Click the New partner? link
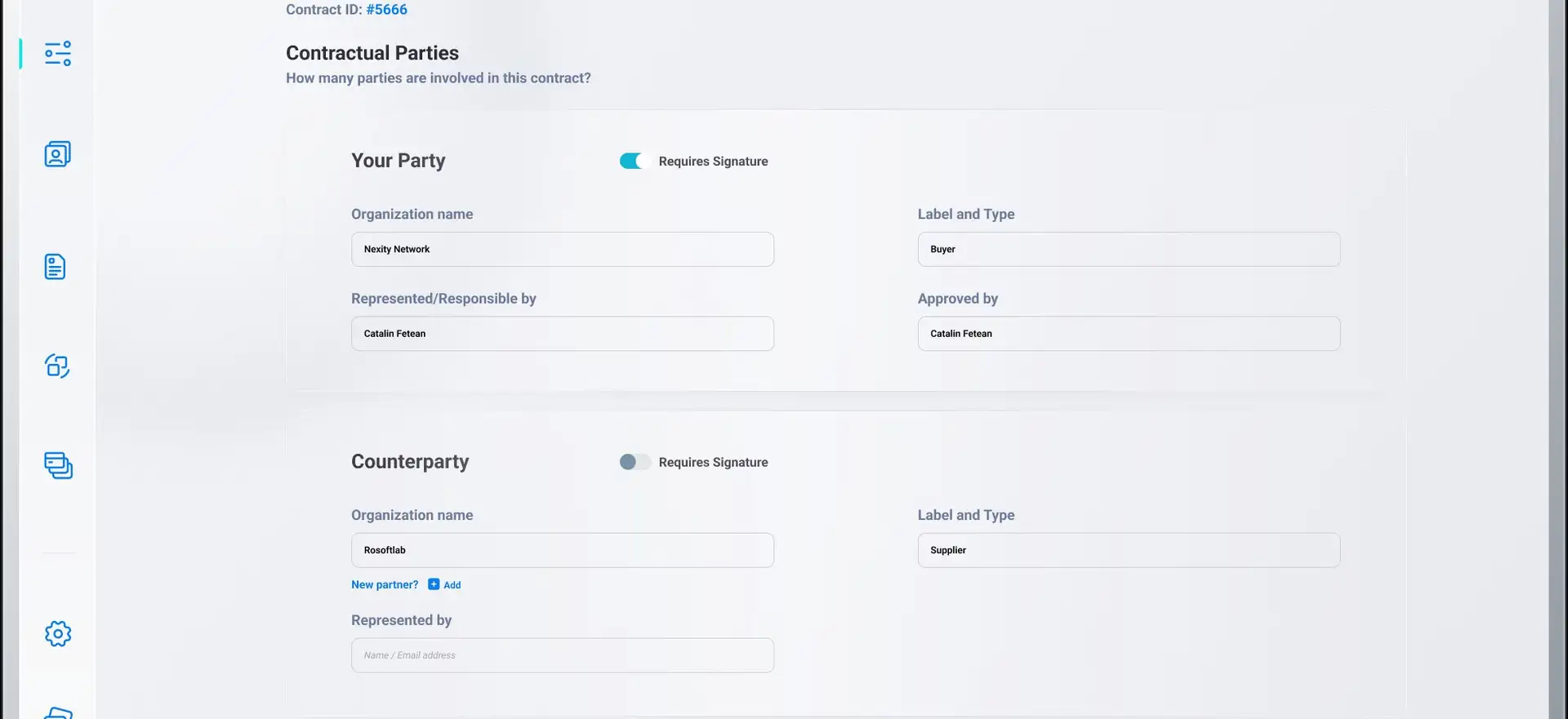Image resolution: width=1568 pixels, height=719 pixels. pos(385,585)
